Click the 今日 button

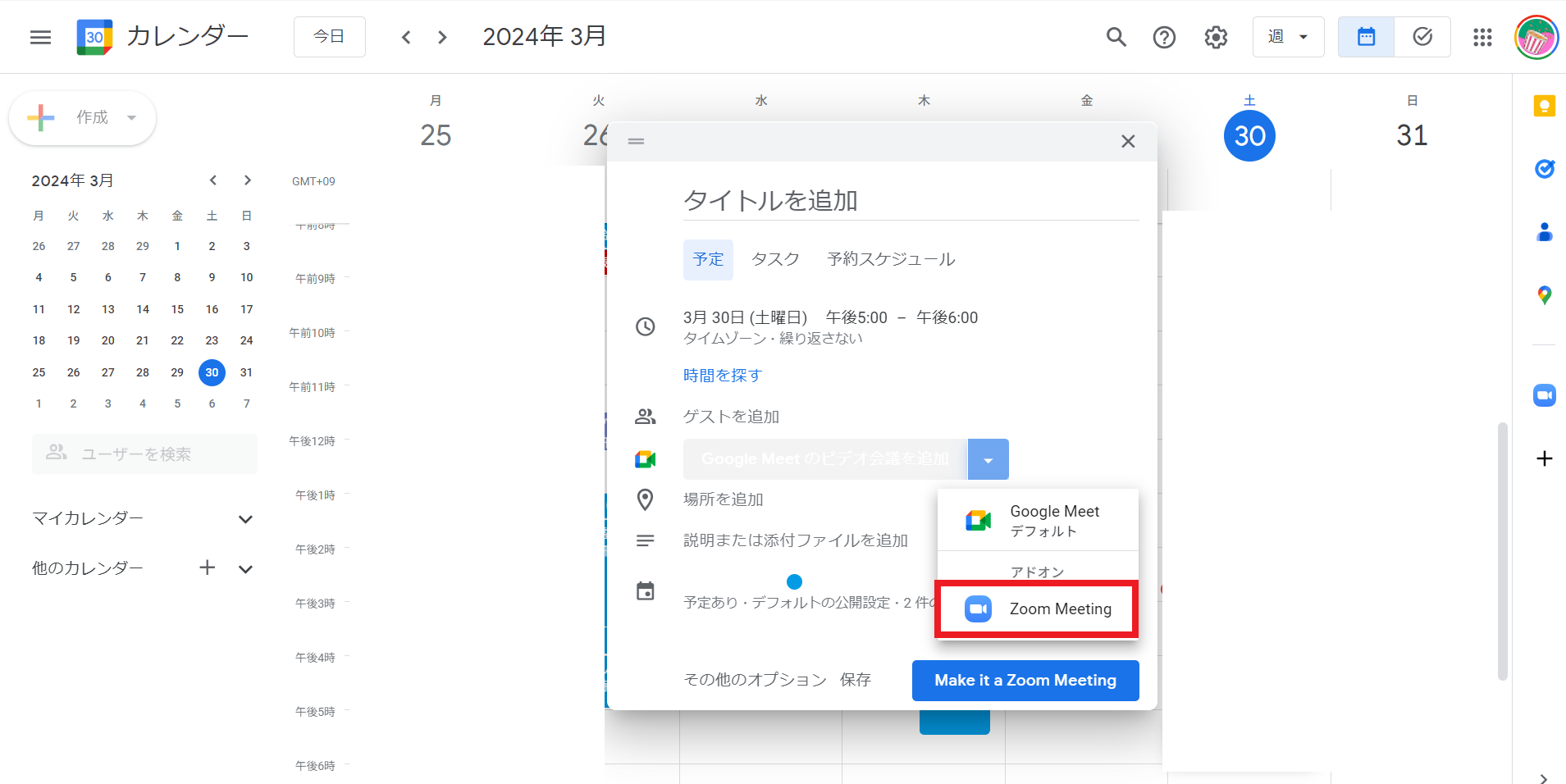point(329,37)
